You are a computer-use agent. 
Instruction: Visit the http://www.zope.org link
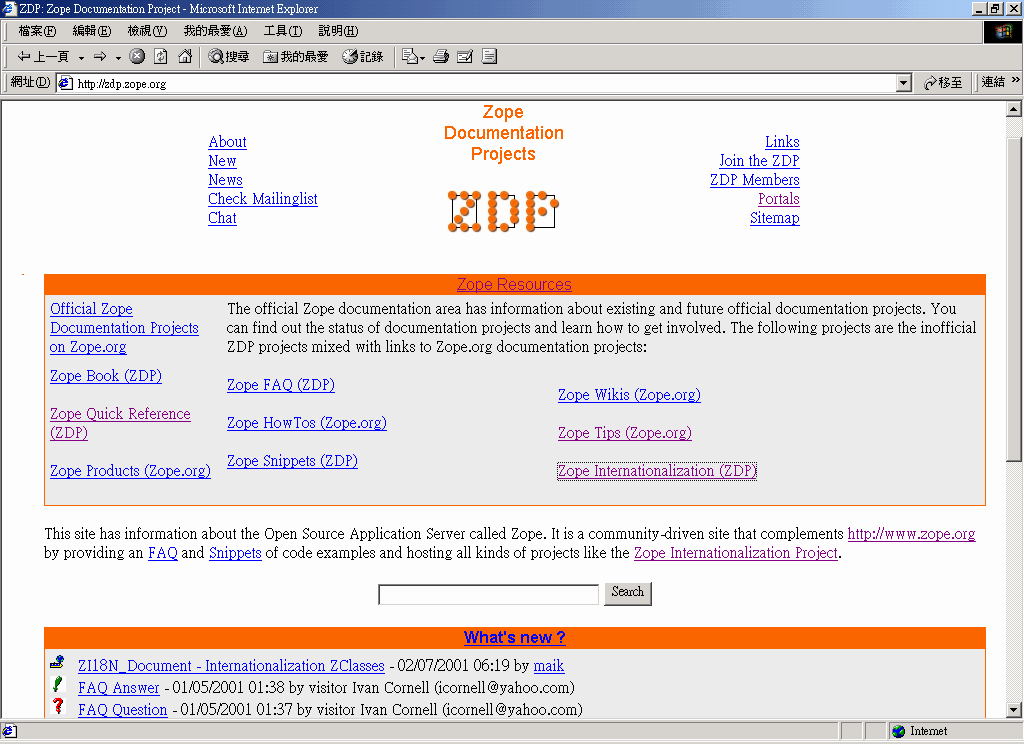(x=912, y=534)
